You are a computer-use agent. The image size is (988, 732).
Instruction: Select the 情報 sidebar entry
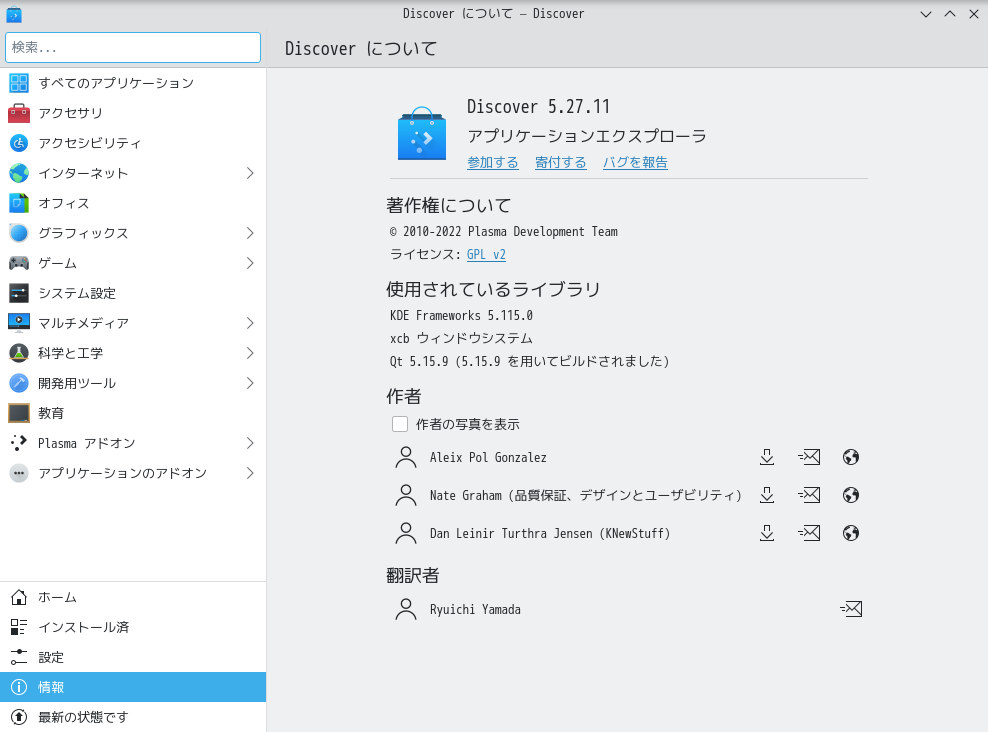[x=18, y=687]
